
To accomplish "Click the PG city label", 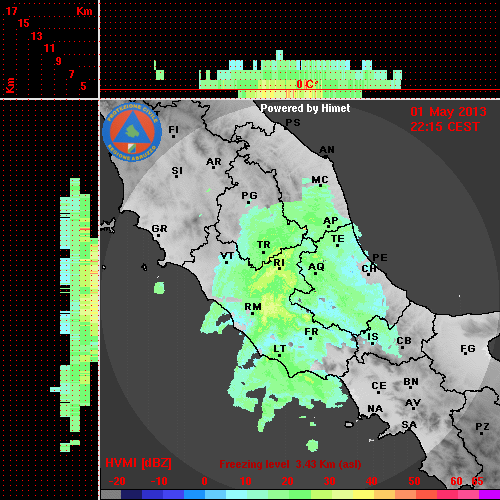I will (249, 195).
